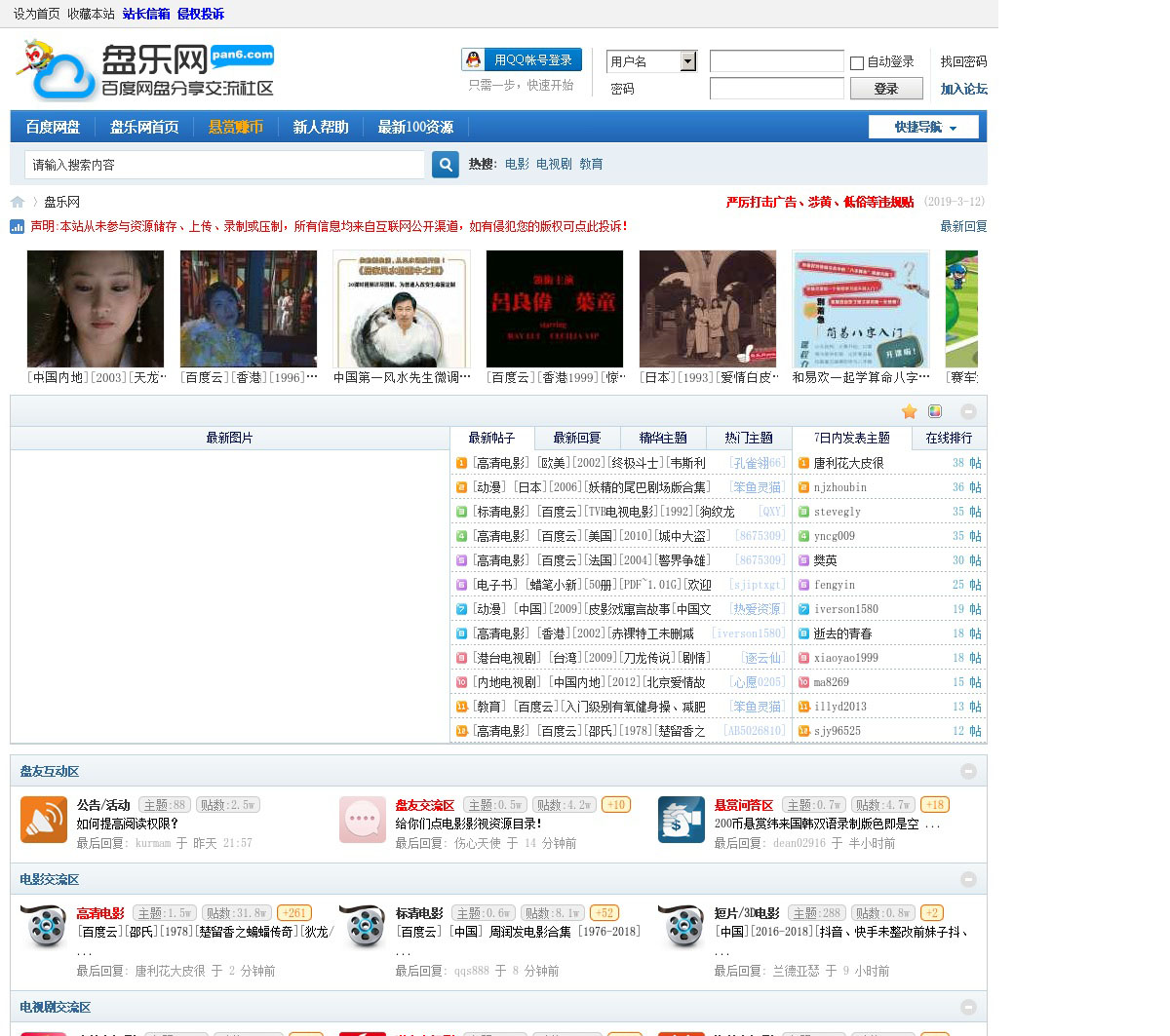
Task: Click the dollar hand icon for 悬赏问答区
Action: [x=682, y=820]
